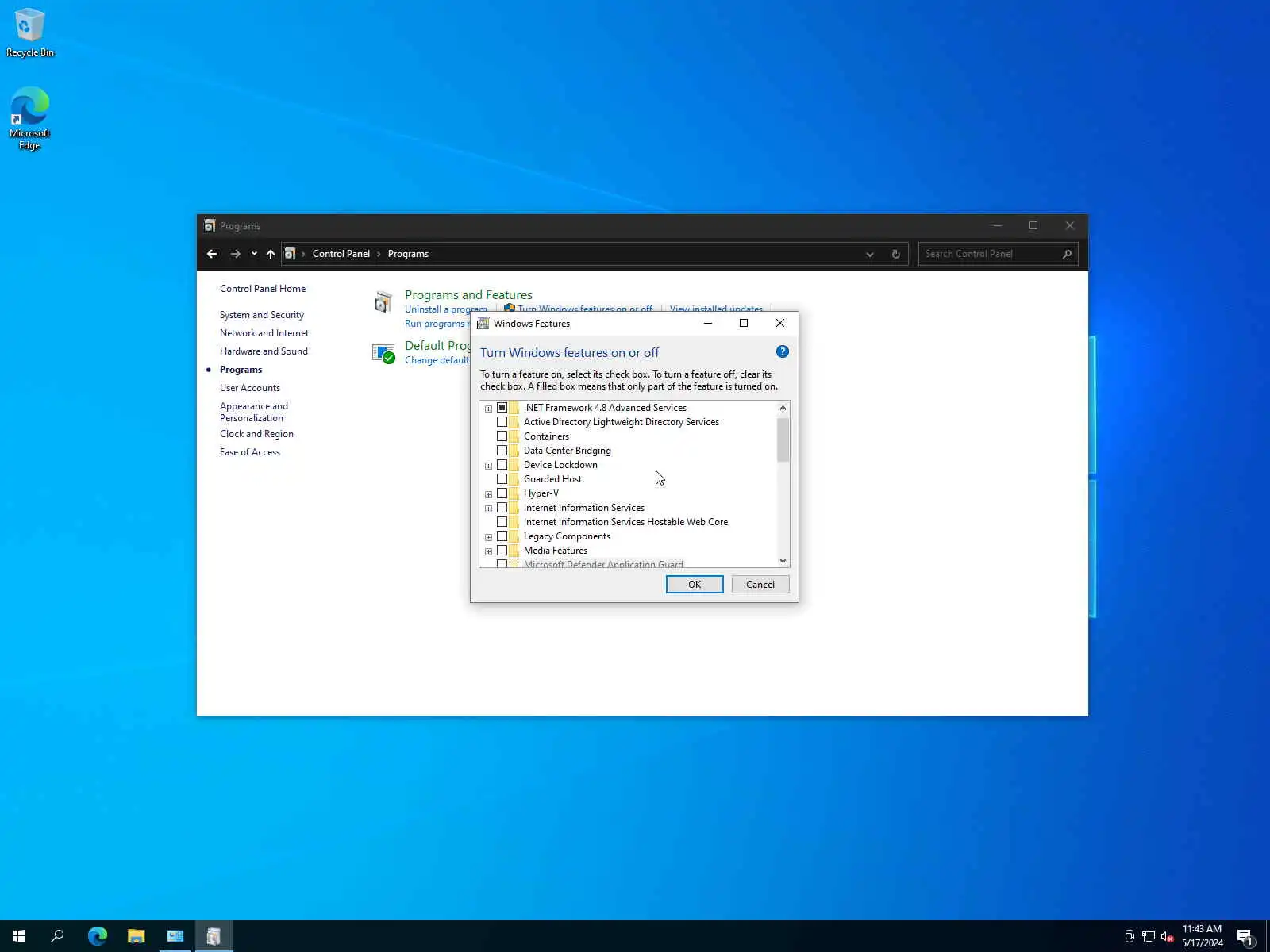Enable the Media Features checkbox
Viewport: 1270px width, 952px height.
(502, 551)
